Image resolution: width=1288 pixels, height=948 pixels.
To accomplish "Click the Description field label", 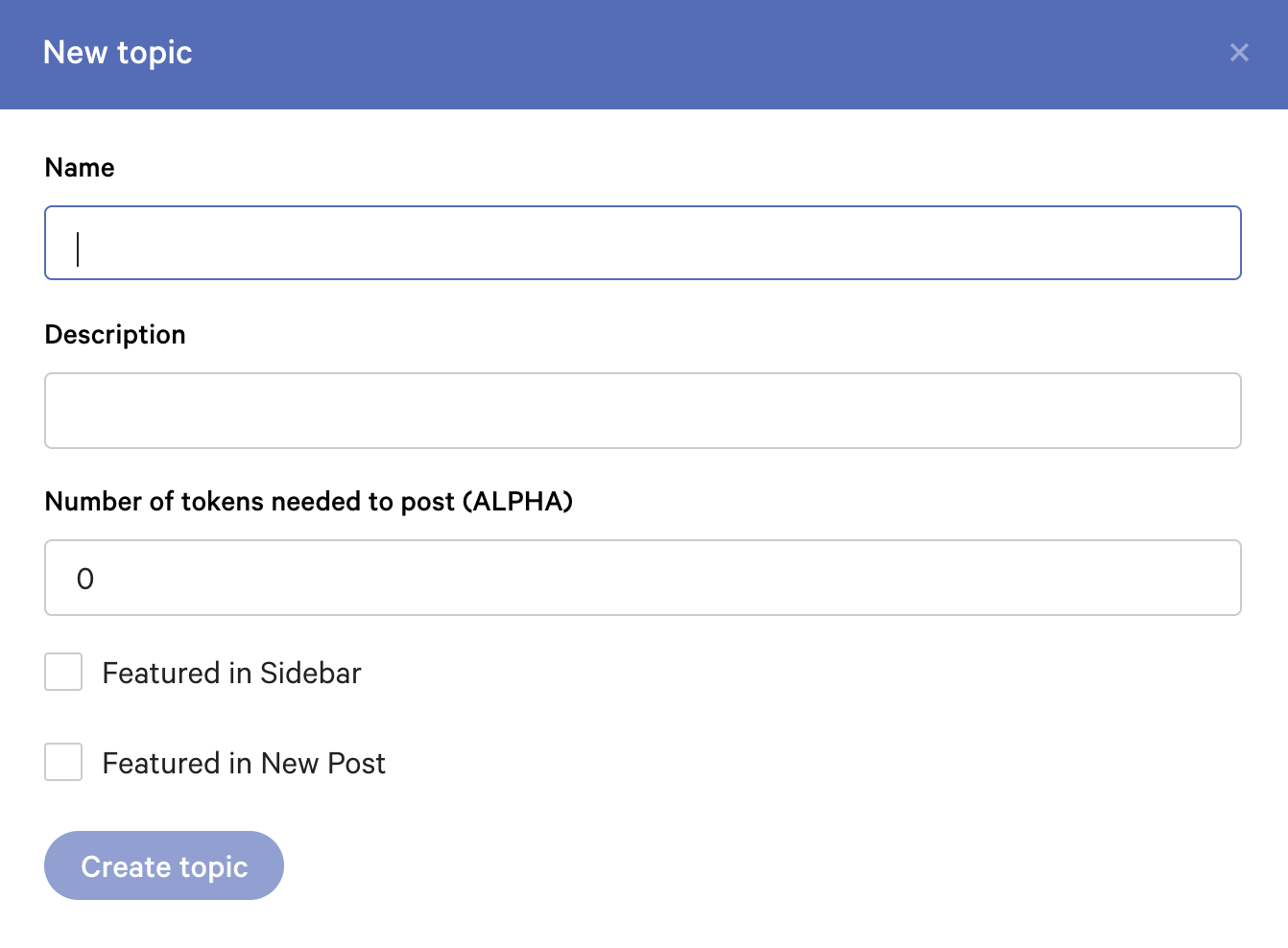I will point(115,335).
